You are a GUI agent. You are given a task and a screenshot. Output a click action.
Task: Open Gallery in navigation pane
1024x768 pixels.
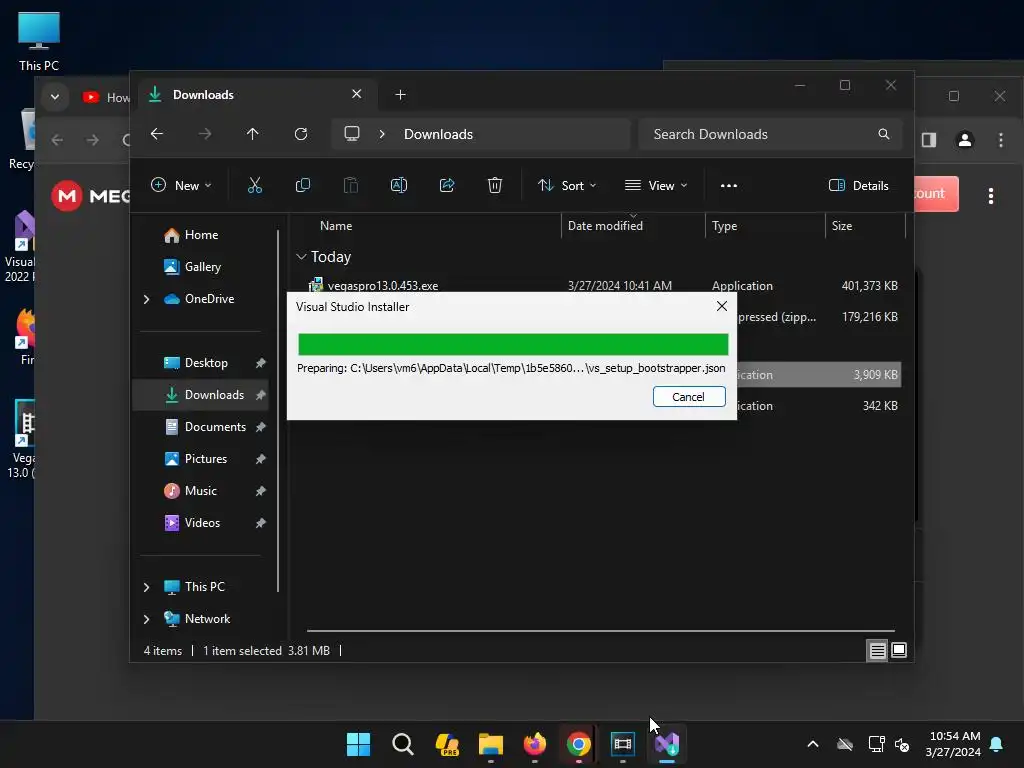tap(202, 266)
